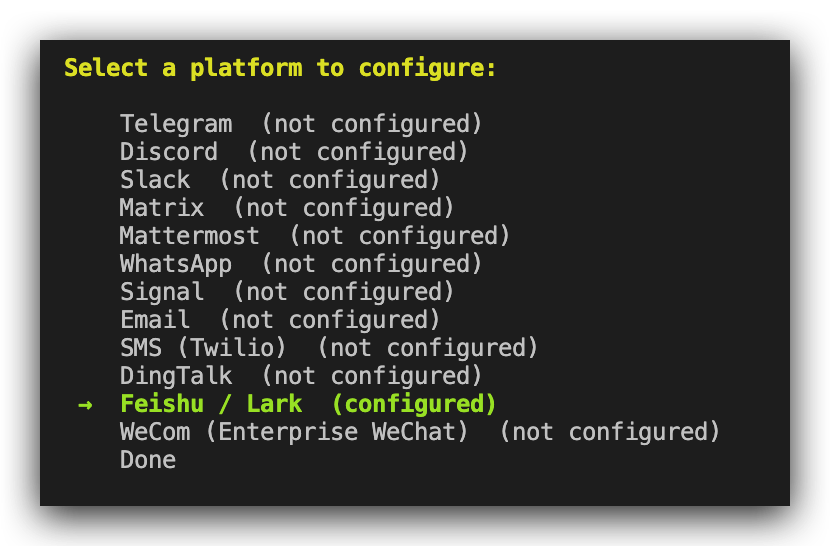Select the Signal platform entry
The height and width of the screenshot is (546, 830).
click(x=162, y=292)
